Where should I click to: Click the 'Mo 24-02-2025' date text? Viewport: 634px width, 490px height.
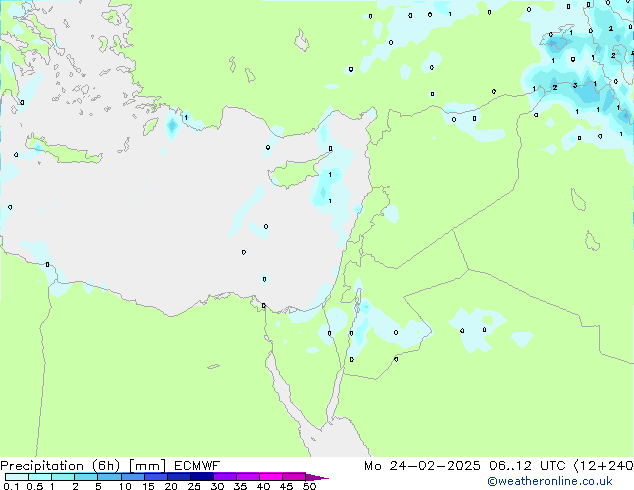[422, 466]
